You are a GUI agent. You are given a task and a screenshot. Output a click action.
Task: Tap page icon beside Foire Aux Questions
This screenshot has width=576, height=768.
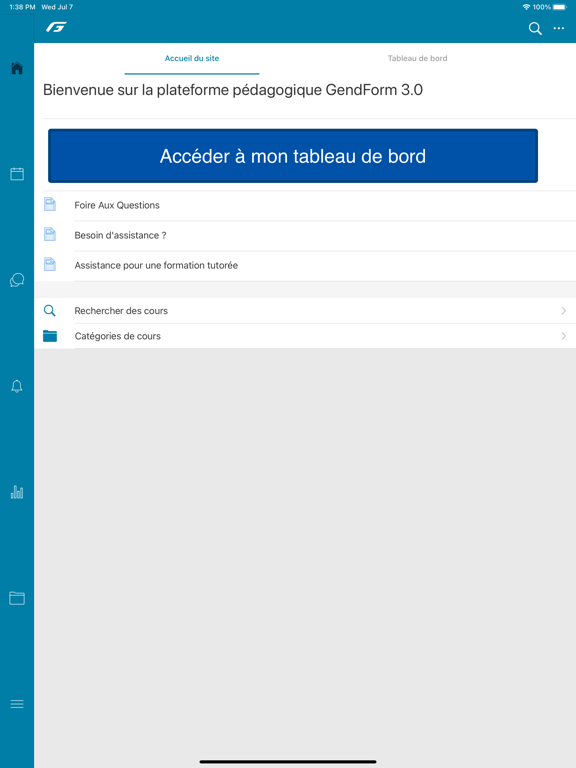(x=50, y=204)
